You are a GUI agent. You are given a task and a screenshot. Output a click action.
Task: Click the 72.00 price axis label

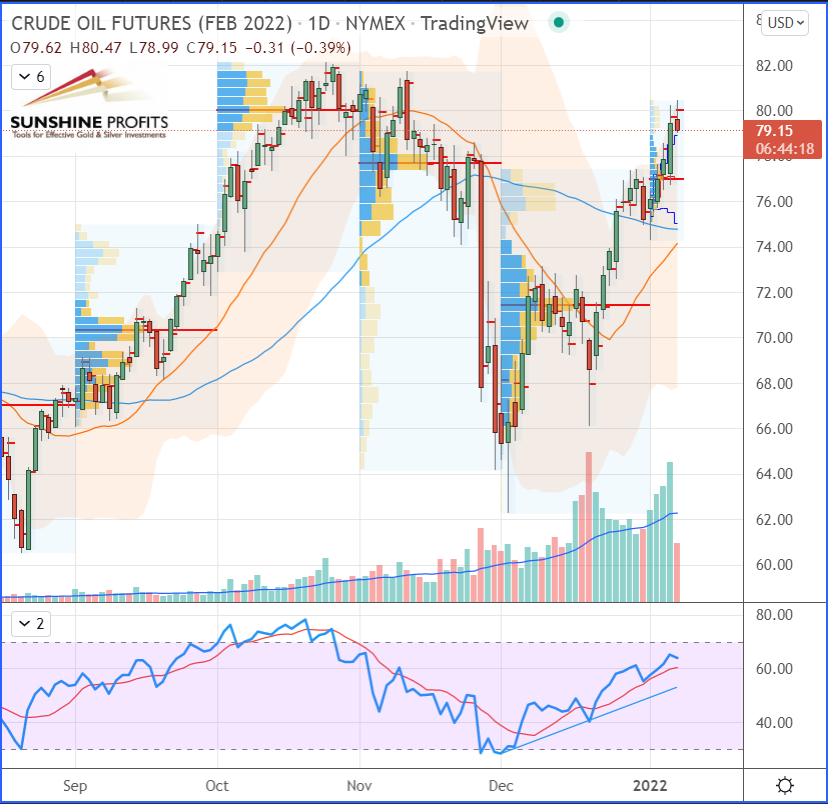(774, 292)
